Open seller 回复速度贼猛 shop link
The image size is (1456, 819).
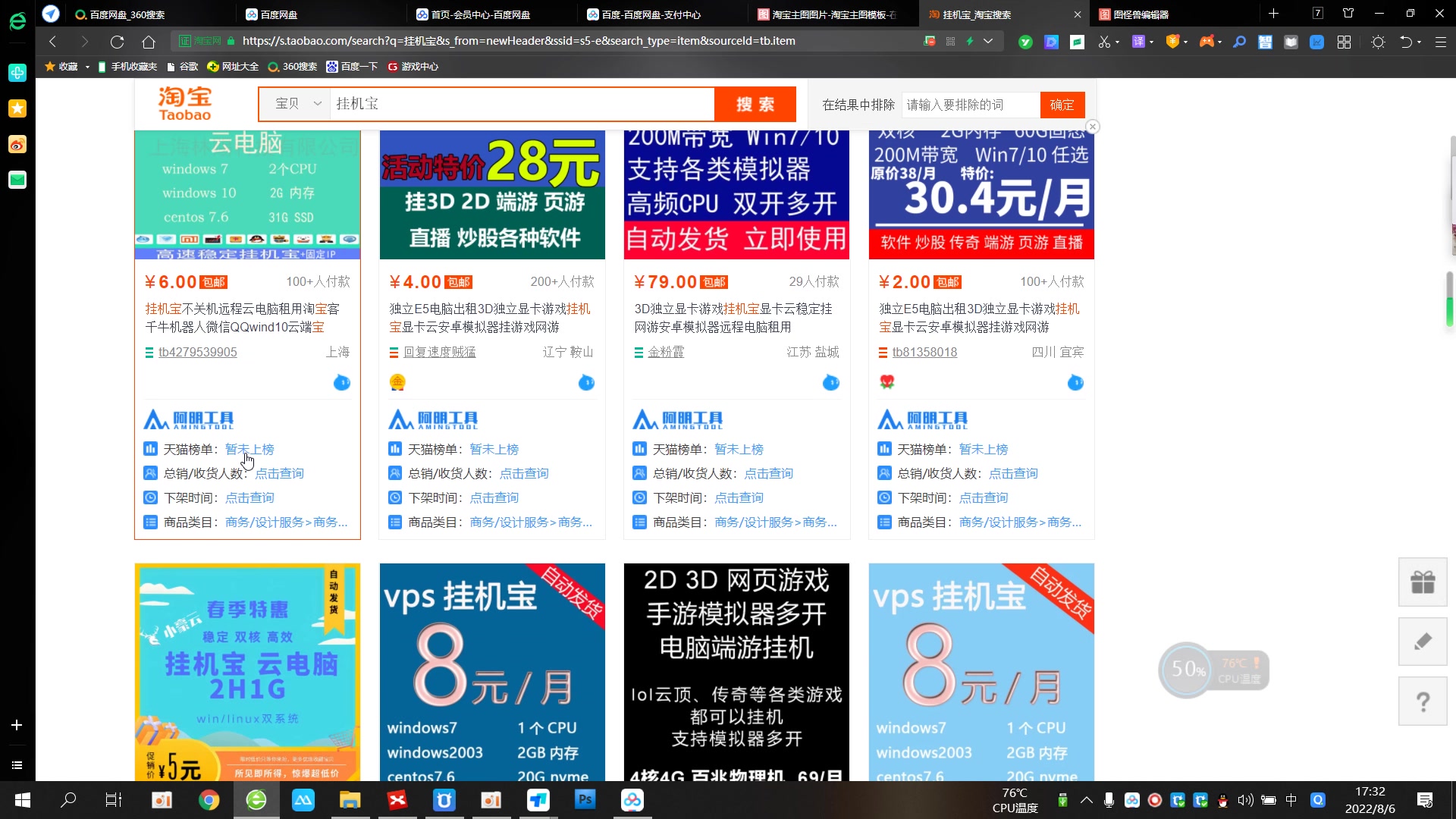pyautogui.click(x=440, y=352)
